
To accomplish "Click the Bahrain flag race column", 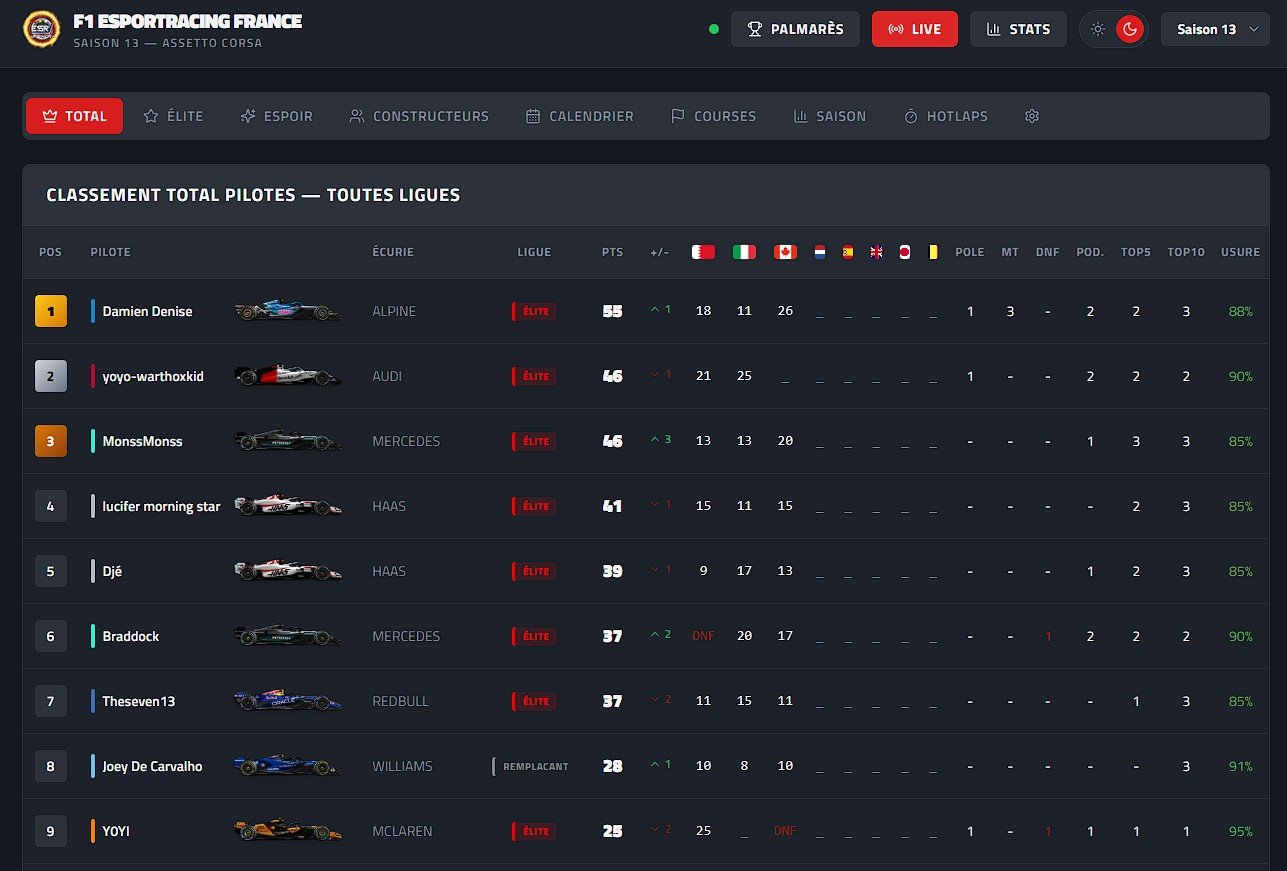I will coord(703,252).
